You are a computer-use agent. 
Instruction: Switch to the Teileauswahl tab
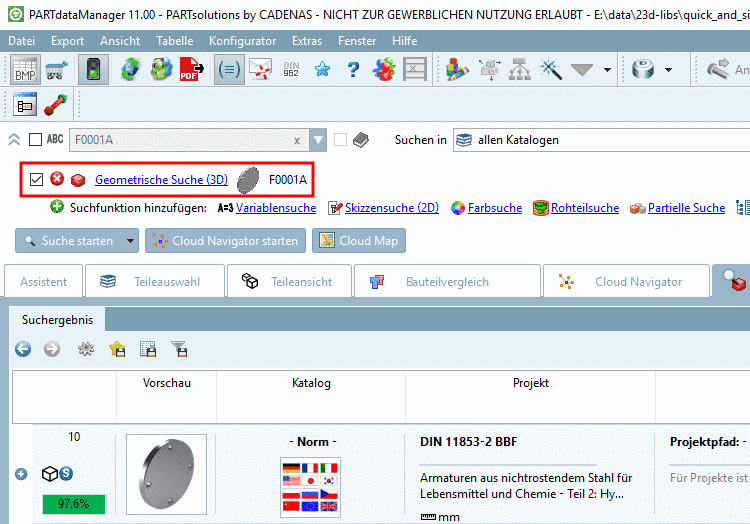155,282
